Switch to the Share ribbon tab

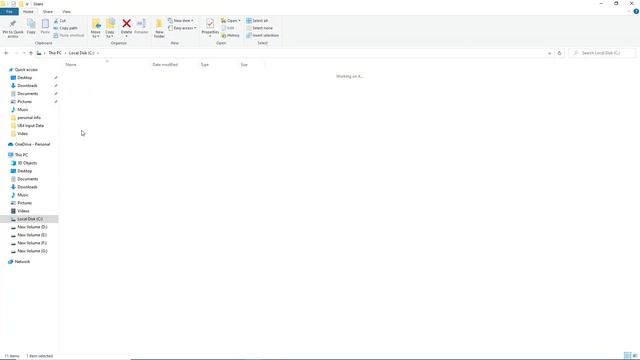coord(48,11)
